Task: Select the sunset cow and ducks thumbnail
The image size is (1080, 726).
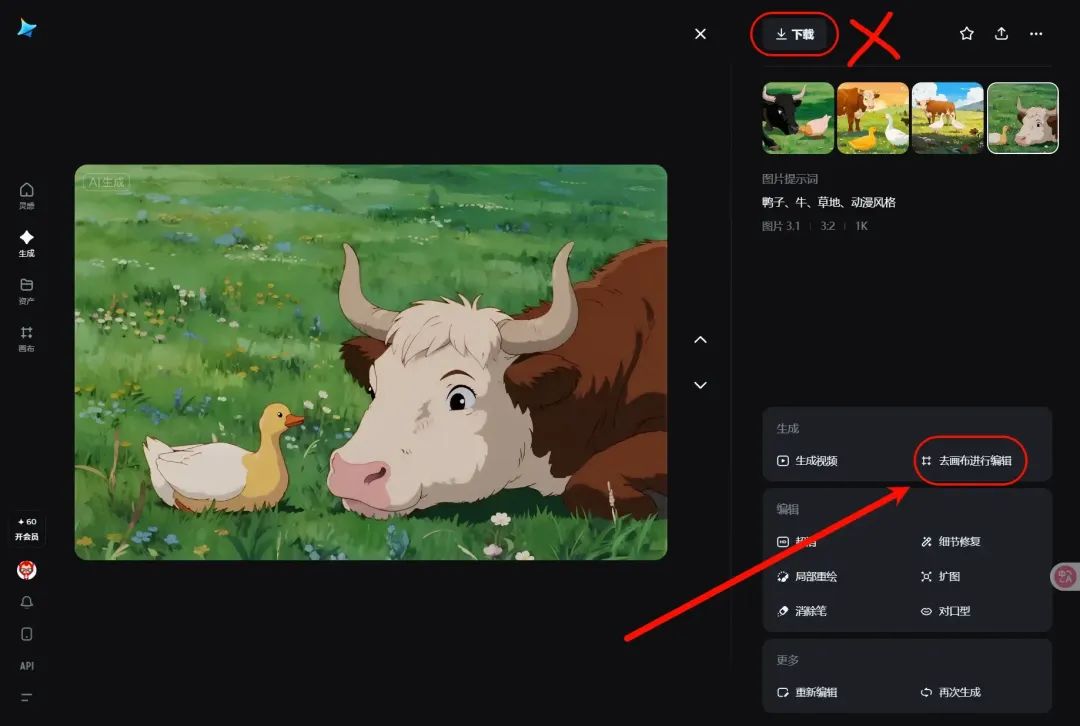Action: [x=873, y=118]
